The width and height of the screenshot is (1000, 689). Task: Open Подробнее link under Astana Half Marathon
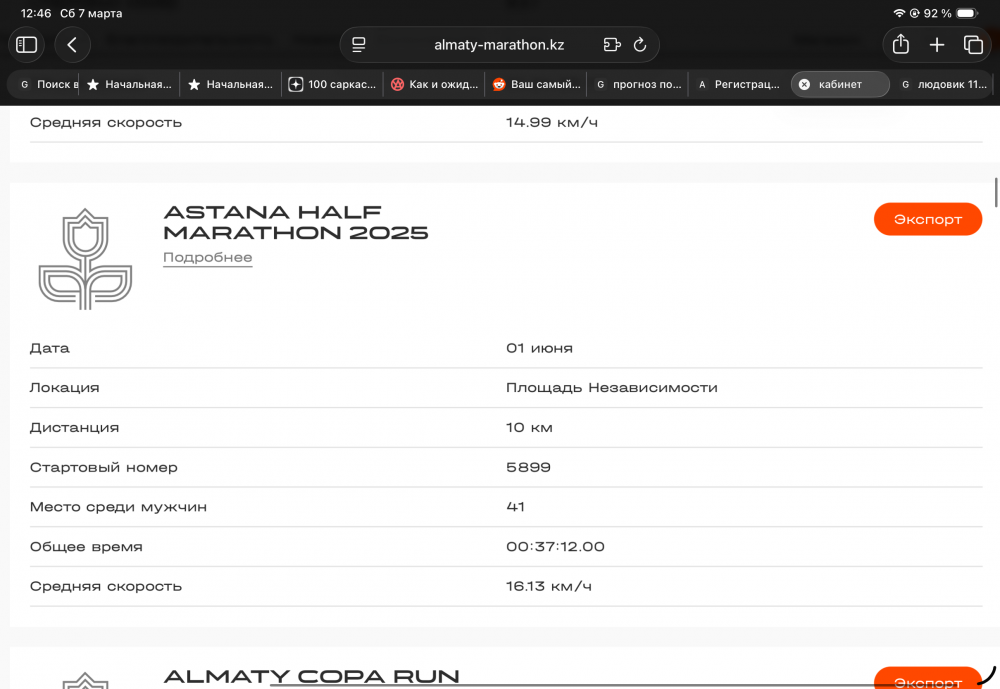(207, 258)
